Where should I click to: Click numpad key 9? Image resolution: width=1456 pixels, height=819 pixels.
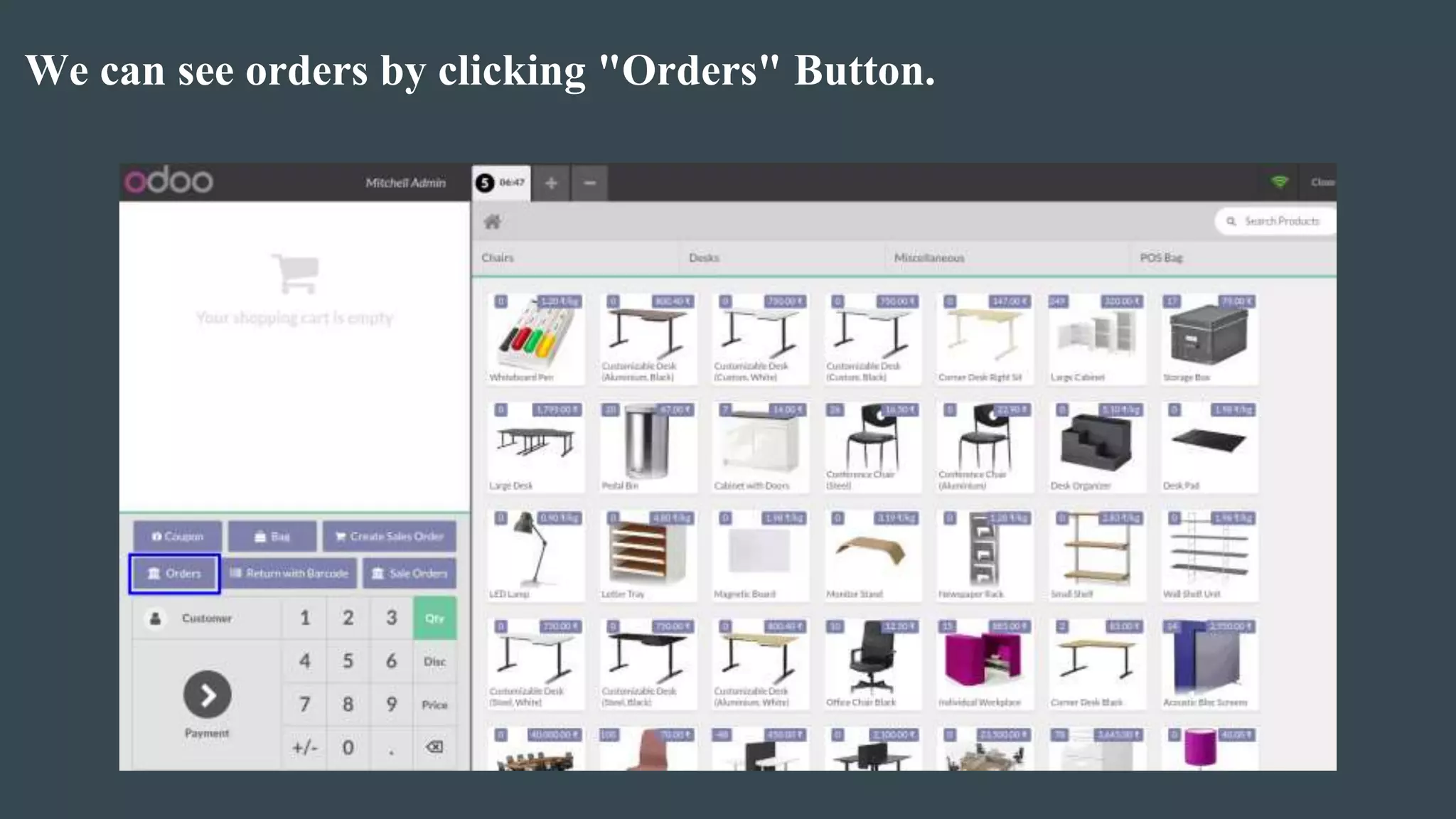pos(391,705)
